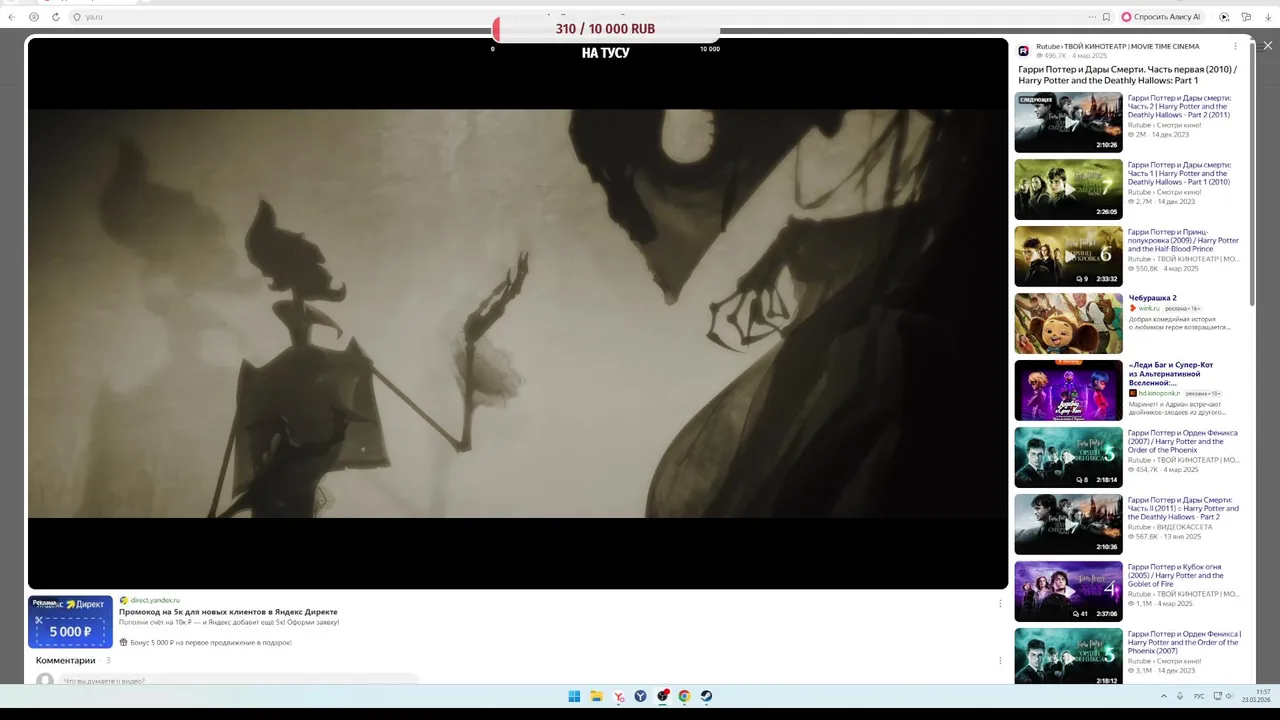Click the 'Что вы думаете о видео?' comment field
This screenshot has width=1280, height=720.
(x=240, y=680)
